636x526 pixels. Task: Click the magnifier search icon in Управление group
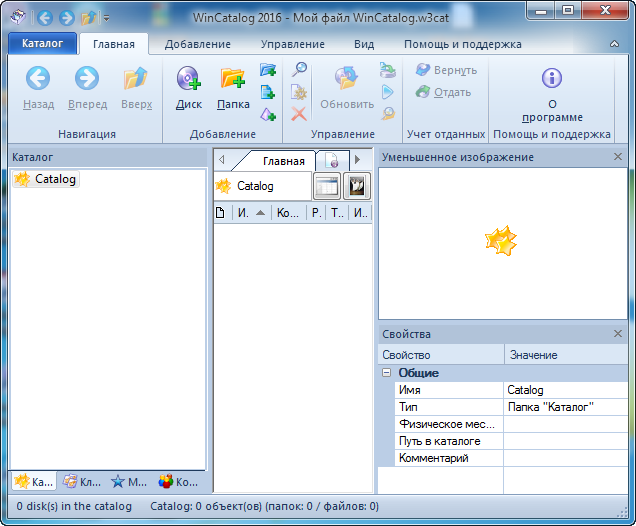coord(299,69)
